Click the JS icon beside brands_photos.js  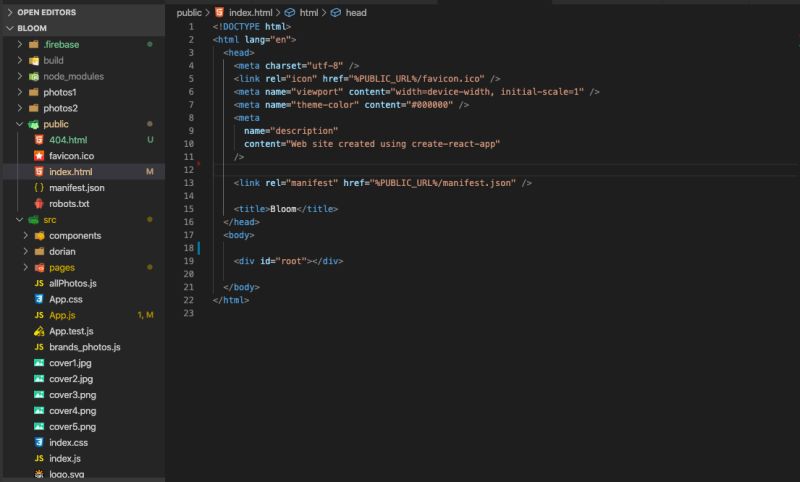tap(39, 347)
